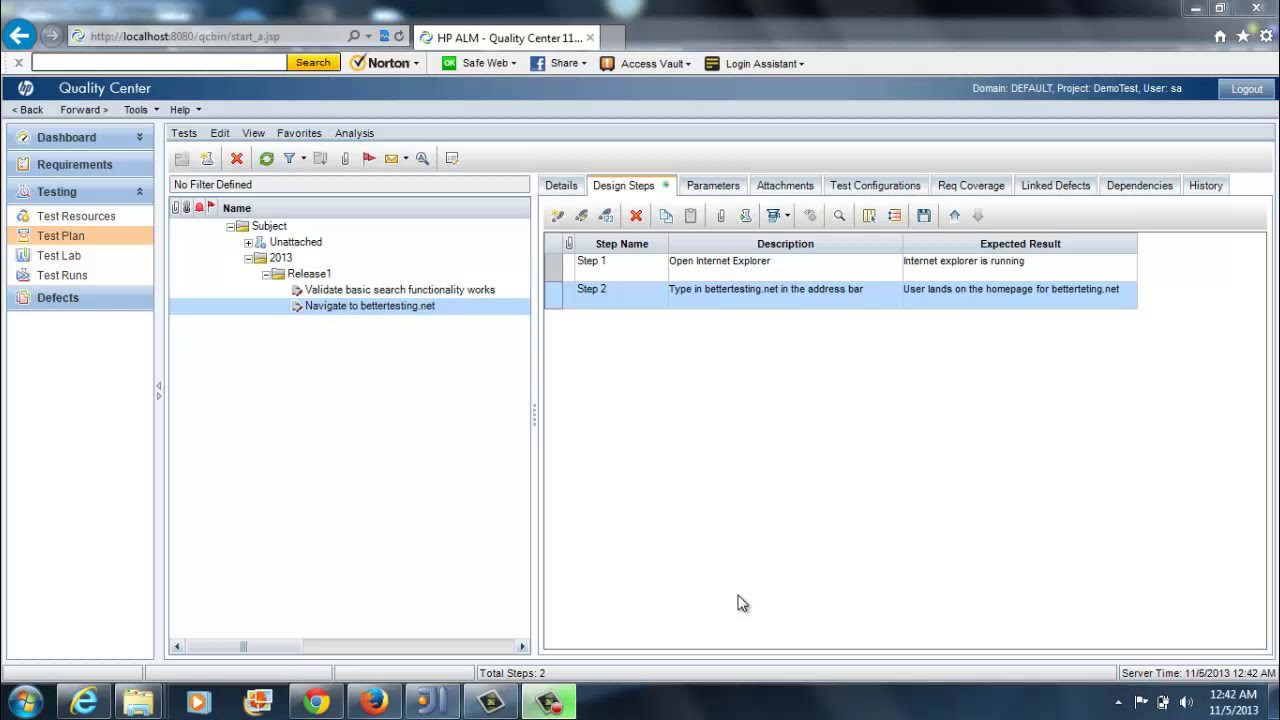
Task: Click the Paste Steps clipboard icon
Action: [x=690, y=215]
